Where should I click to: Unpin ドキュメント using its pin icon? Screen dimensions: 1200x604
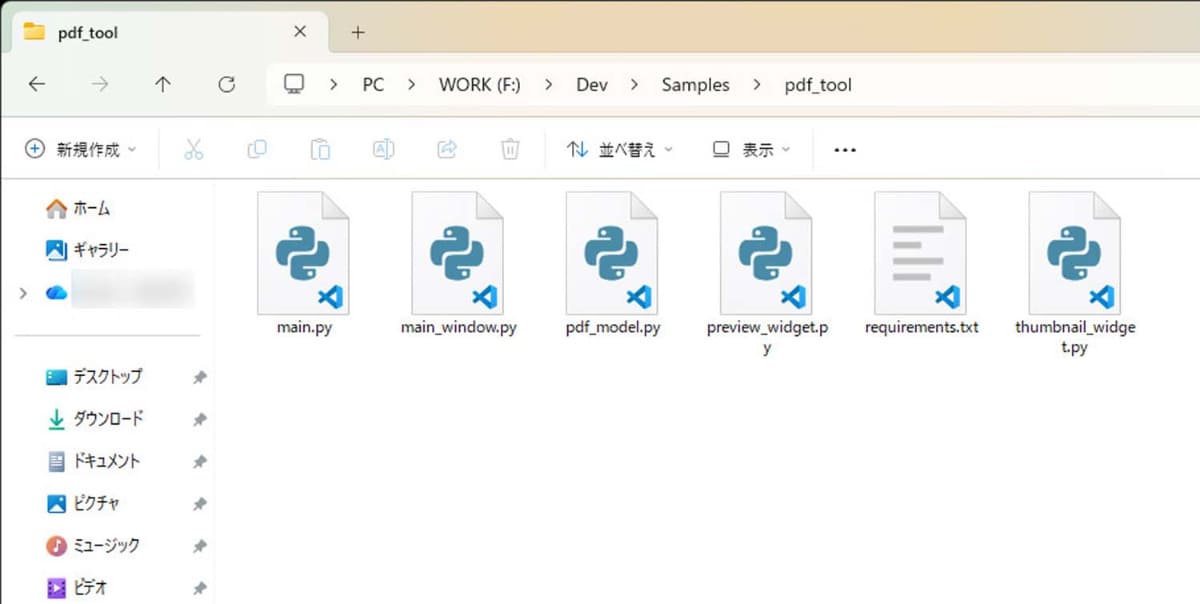[x=199, y=462]
